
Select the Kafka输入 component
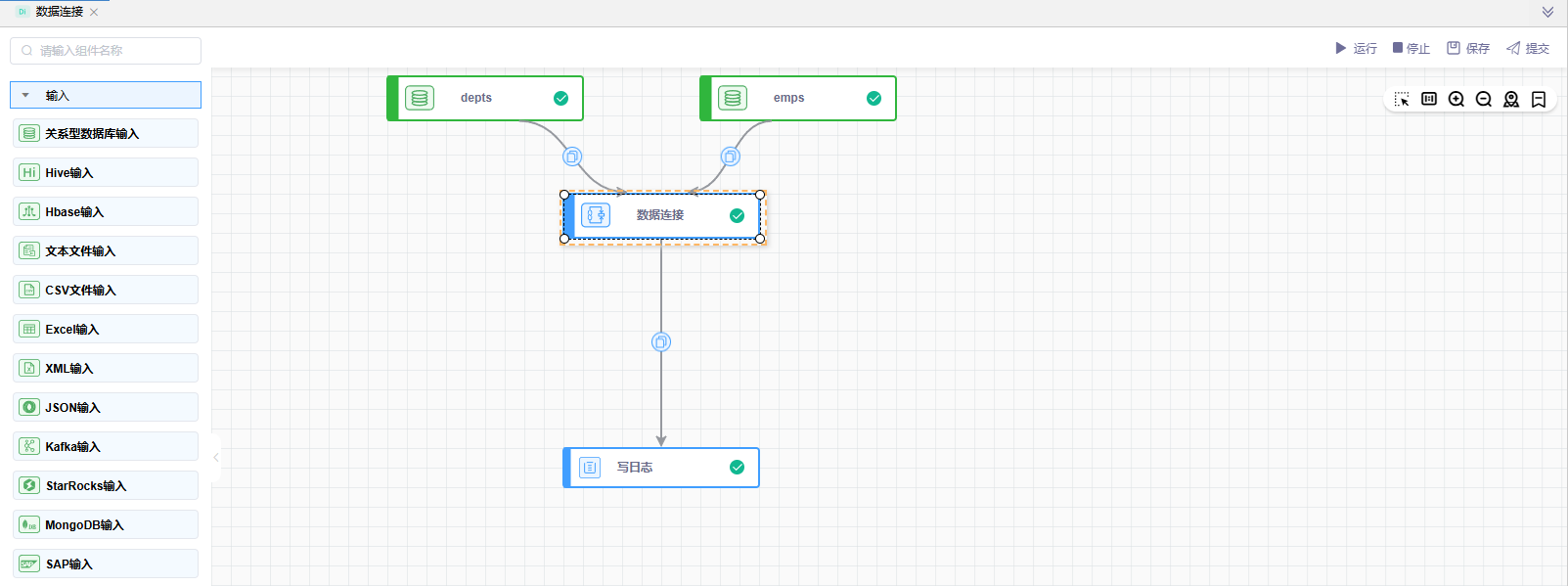point(106,447)
